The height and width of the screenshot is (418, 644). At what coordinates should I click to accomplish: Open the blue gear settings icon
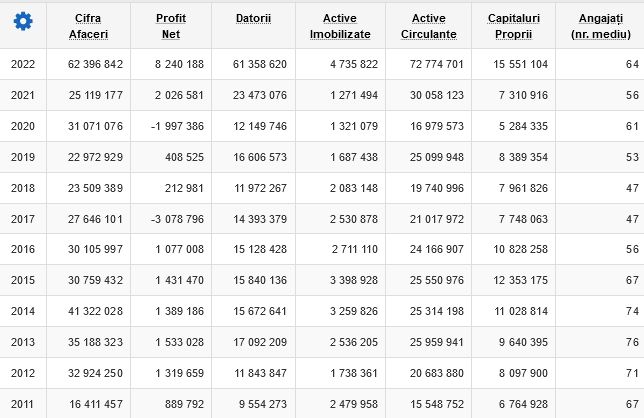pyautogui.click(x=23, y=21)
